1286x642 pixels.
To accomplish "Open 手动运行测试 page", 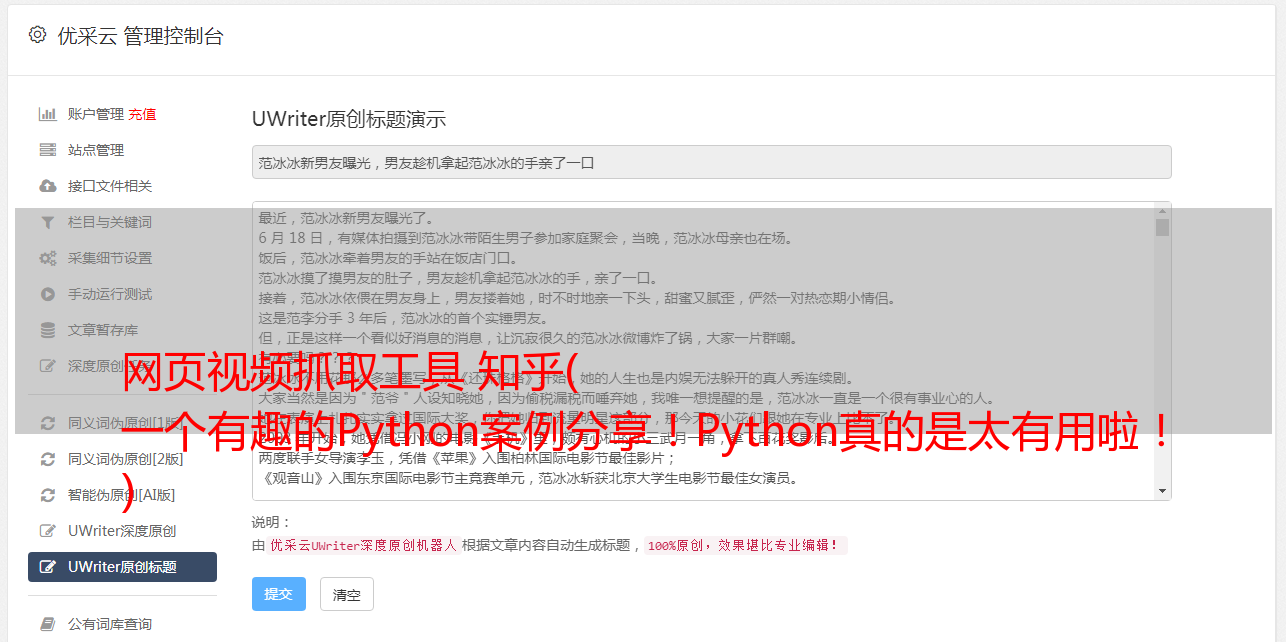I will (110, 294).
